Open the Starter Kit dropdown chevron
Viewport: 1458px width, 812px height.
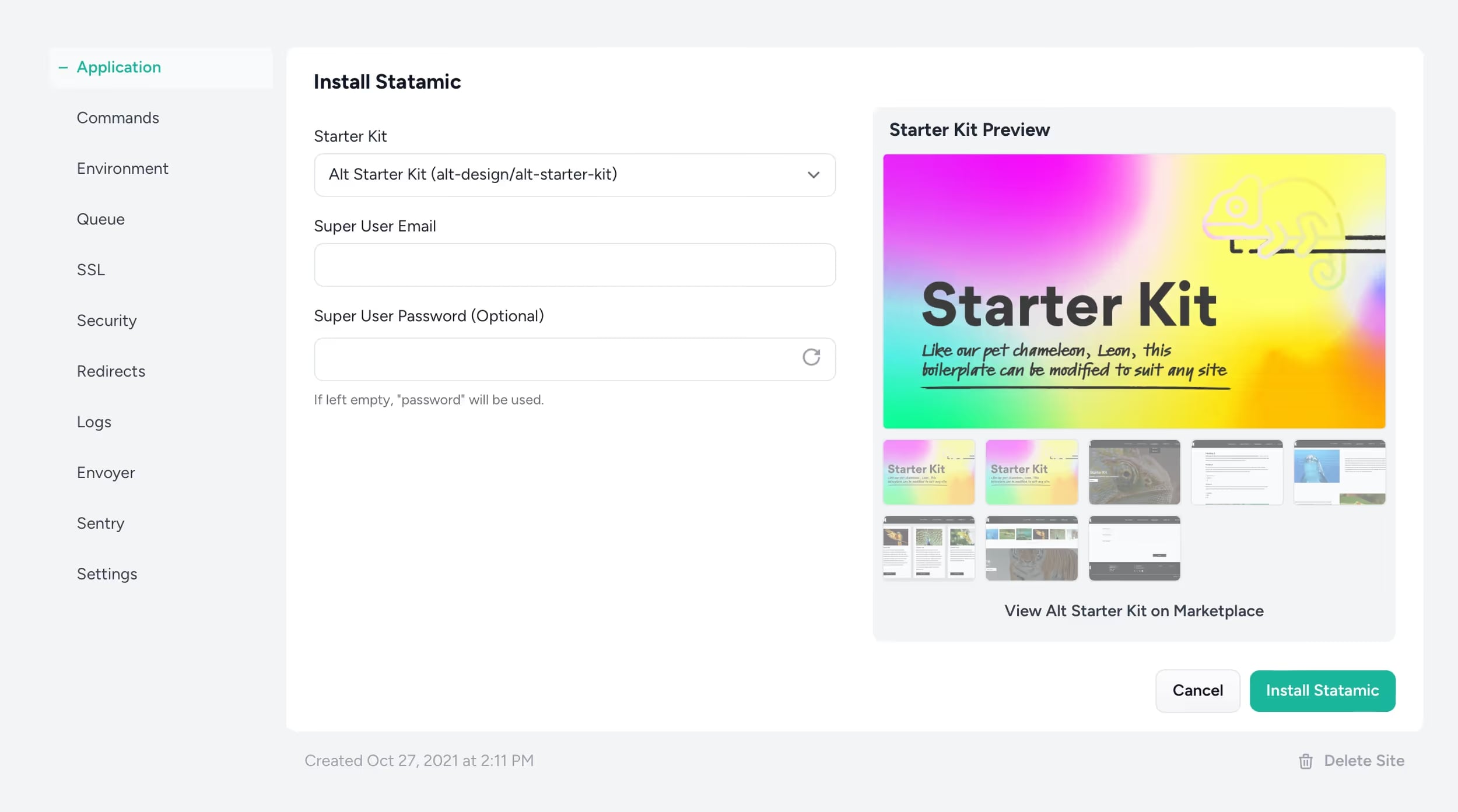pyautogui.click(x=813, y=175)
